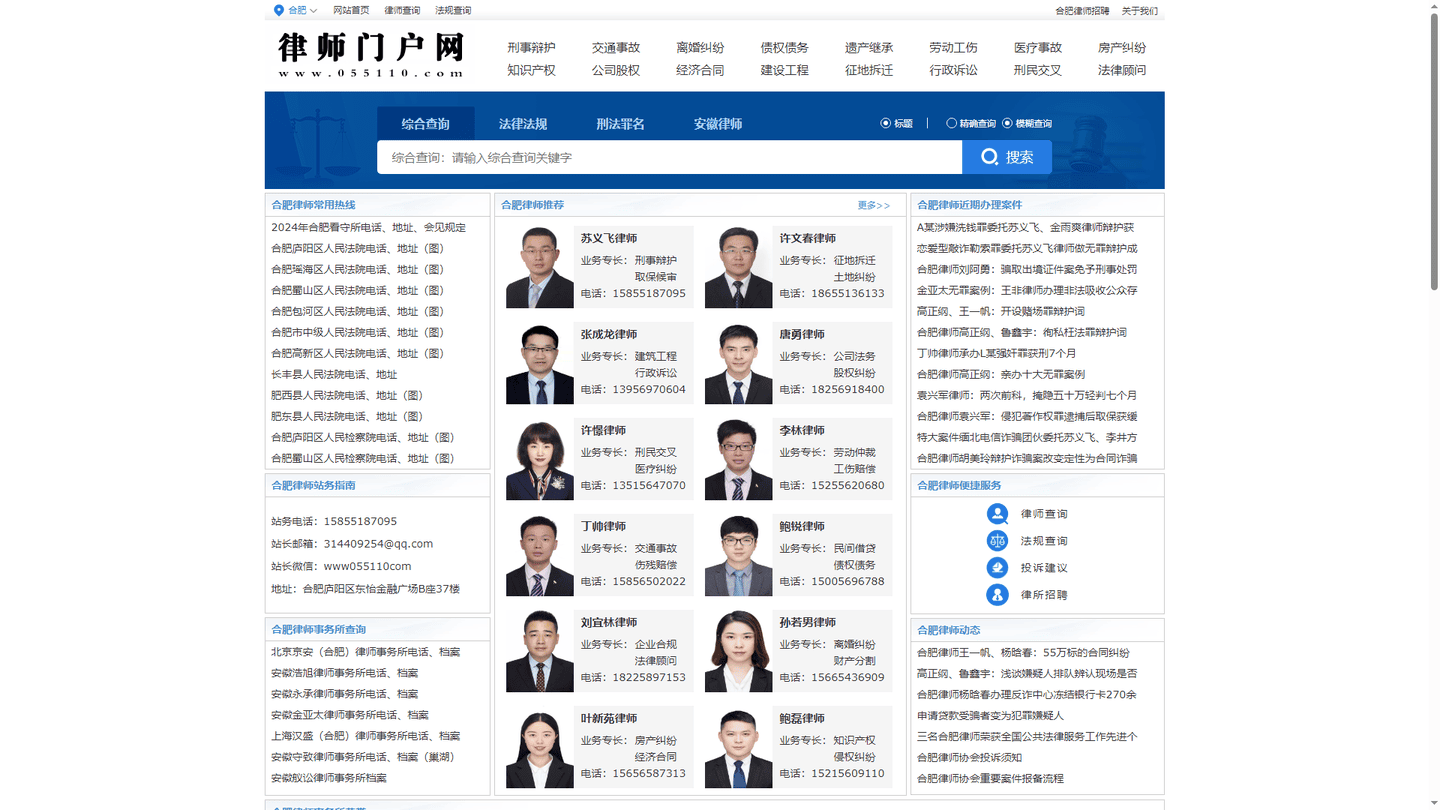Open the 合肥 city dropdown arrow
The height and width of the screenshot is (810, 1440).
click(x=313, y=11)
